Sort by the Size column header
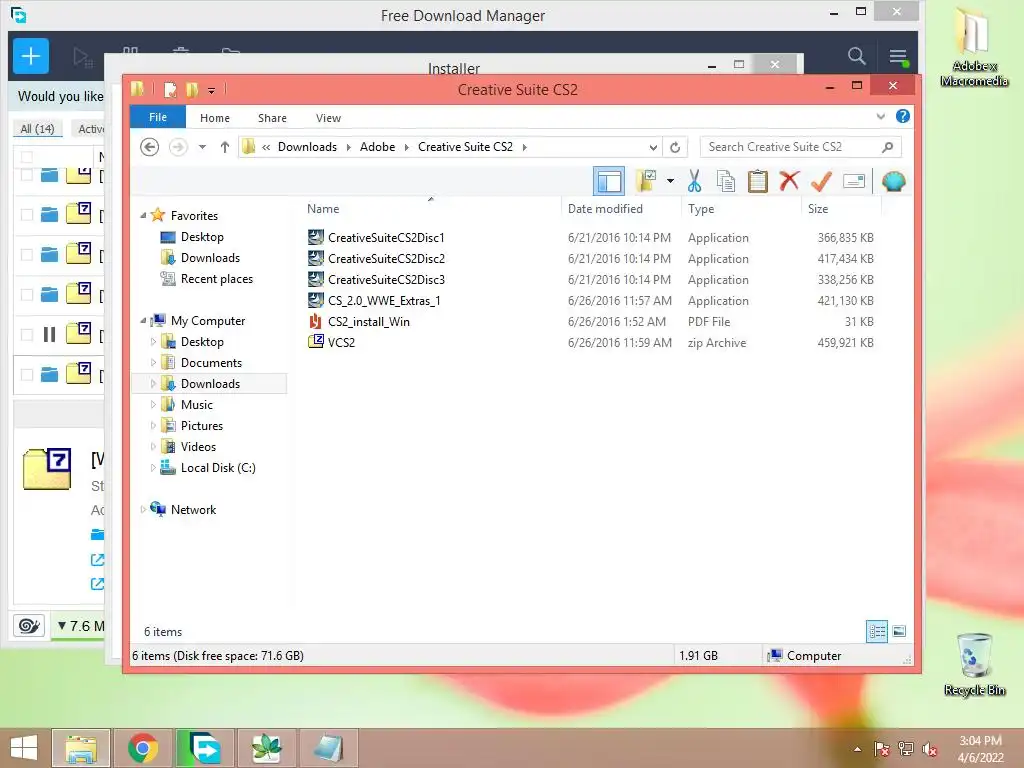This screenshot has height=768, width=1024. point(840,208)
